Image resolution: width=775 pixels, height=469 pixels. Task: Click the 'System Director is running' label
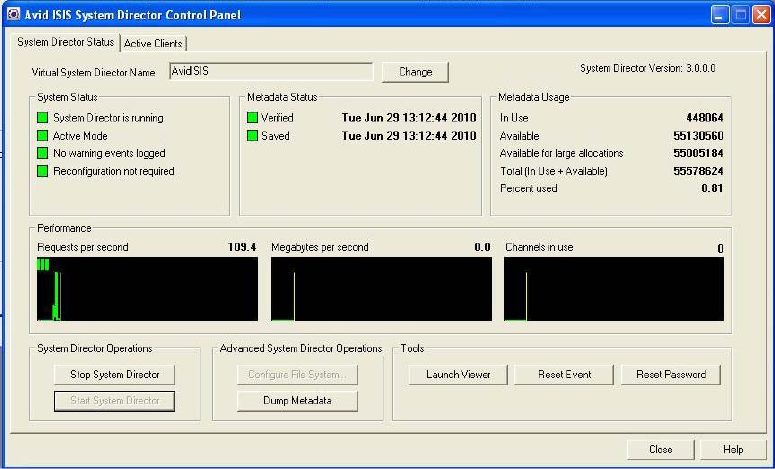pyautogui.click(x=108, y=118)
